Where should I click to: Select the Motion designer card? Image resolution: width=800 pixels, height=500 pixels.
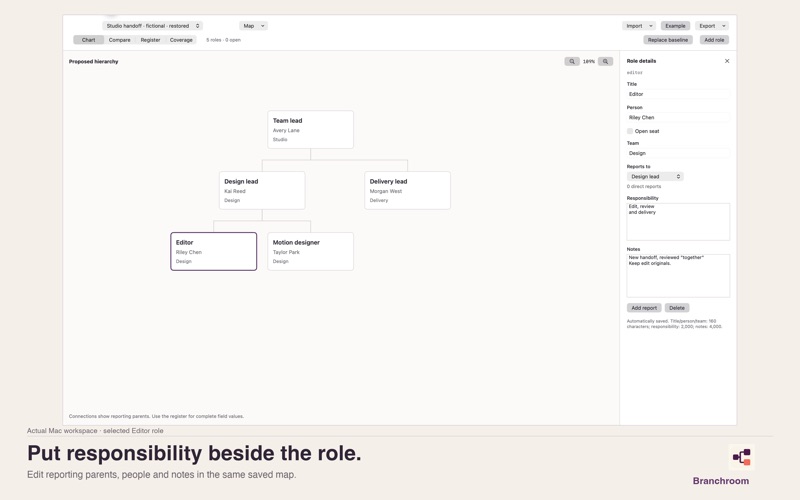point(310,252)
